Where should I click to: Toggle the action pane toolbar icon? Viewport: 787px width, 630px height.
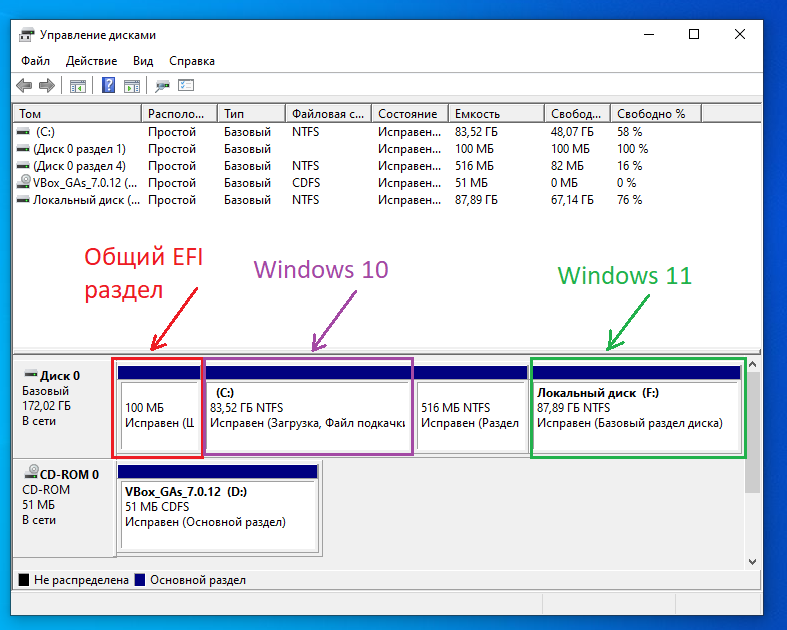pyautogui.click(x=132, y=86)
